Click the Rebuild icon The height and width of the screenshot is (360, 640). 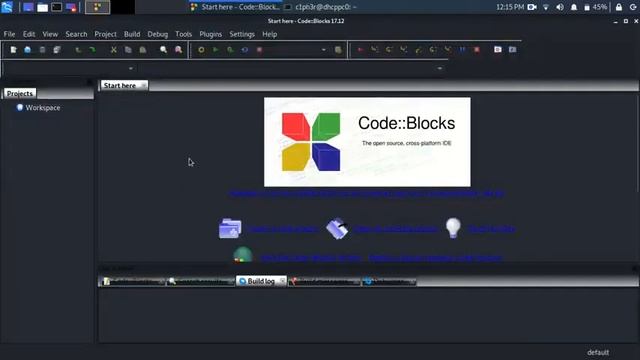coord(244,50)
